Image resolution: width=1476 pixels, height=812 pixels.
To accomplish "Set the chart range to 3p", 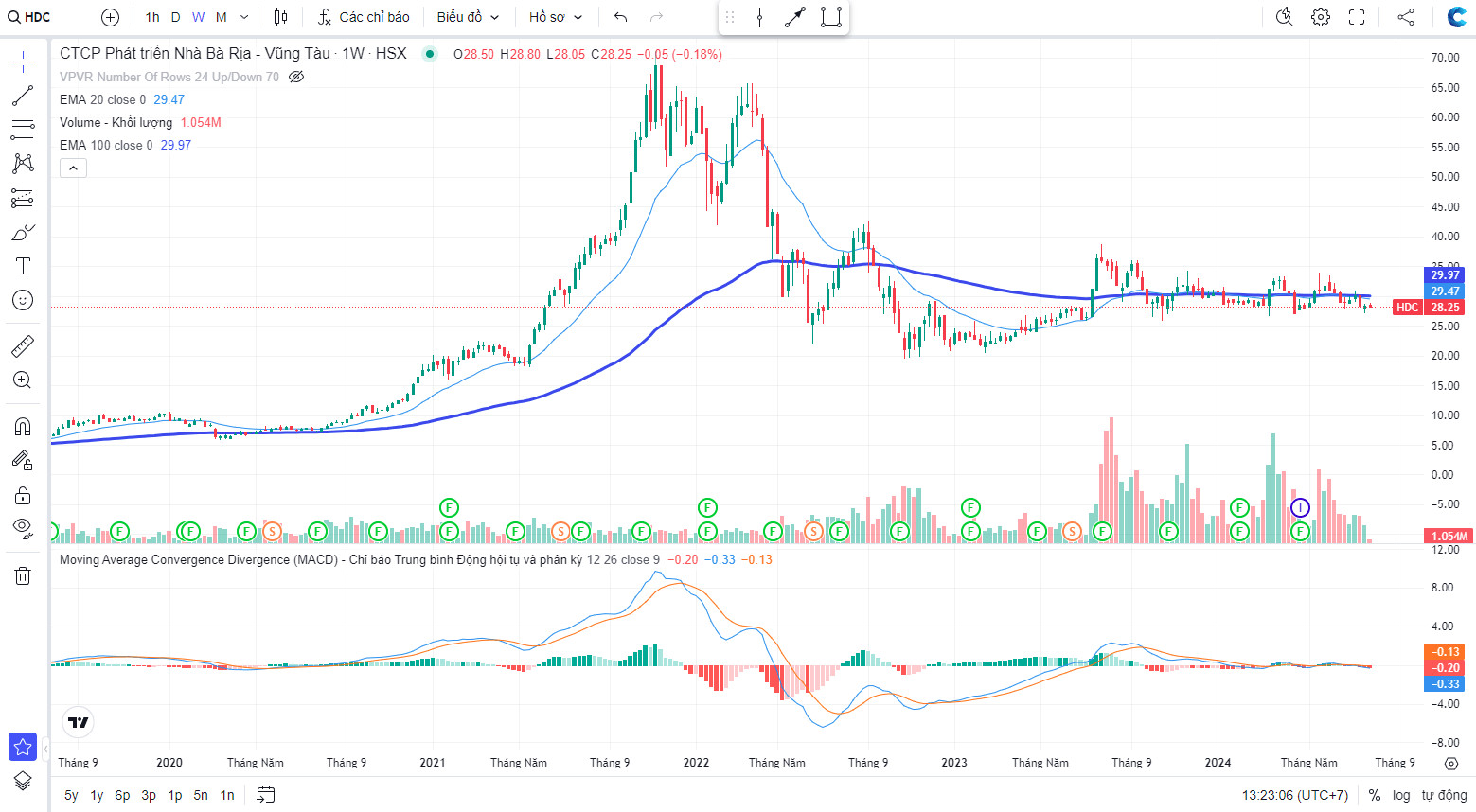I will pos(149,795).
